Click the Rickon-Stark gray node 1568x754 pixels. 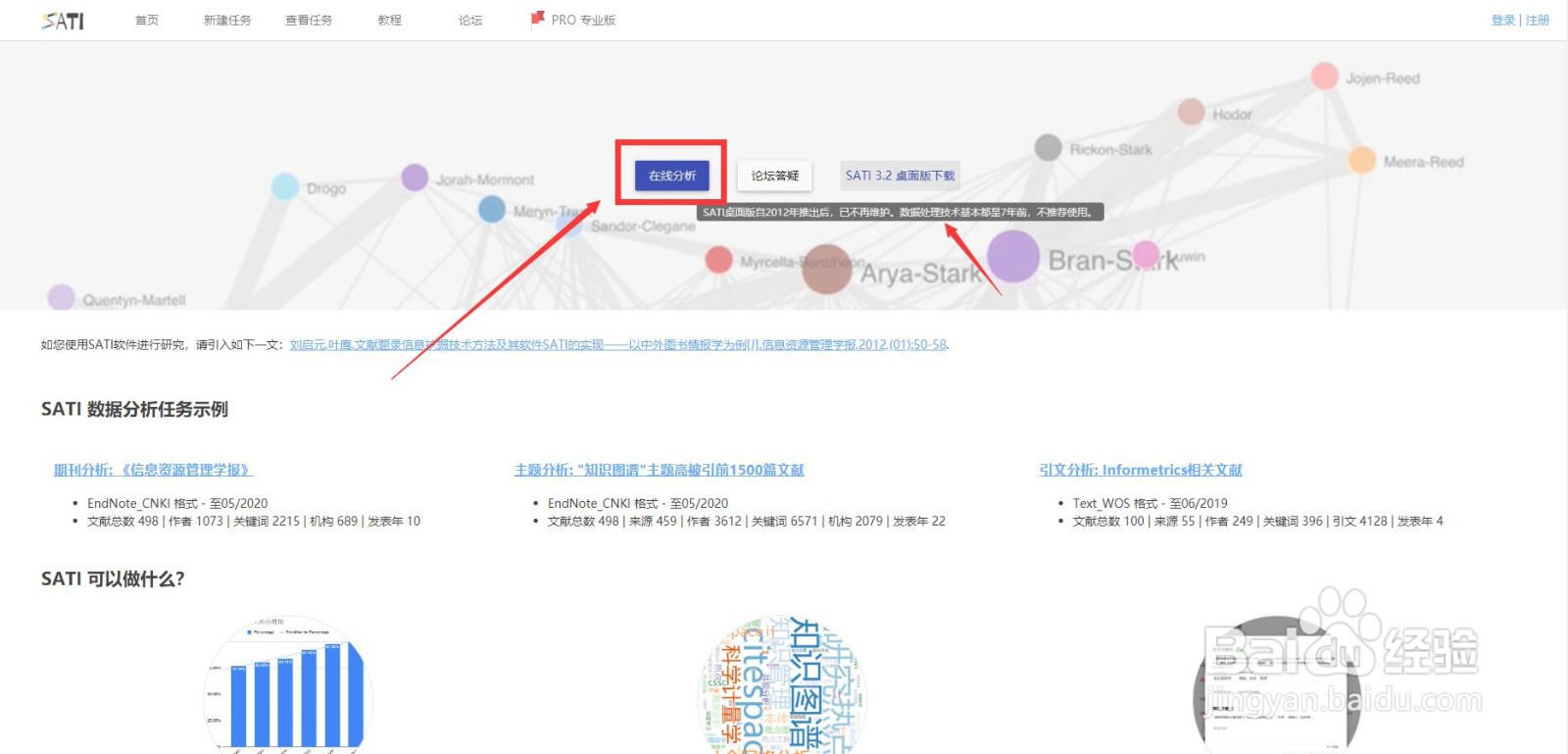tap(1048, 148)
